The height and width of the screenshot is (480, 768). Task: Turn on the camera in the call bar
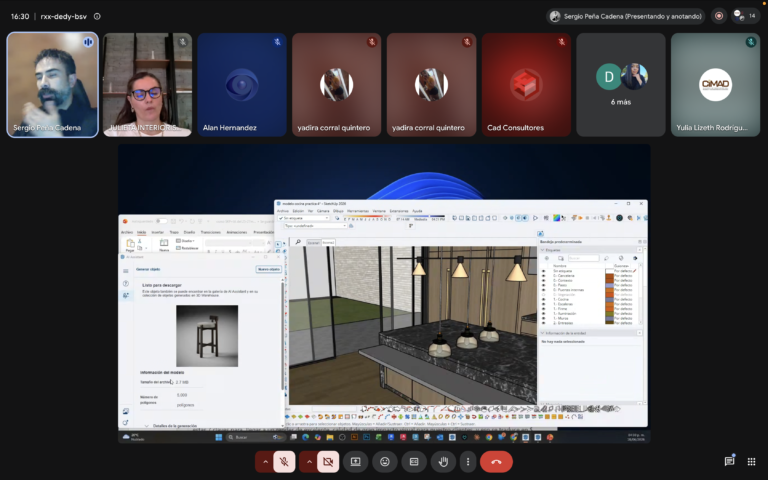[x=328, y=462]
